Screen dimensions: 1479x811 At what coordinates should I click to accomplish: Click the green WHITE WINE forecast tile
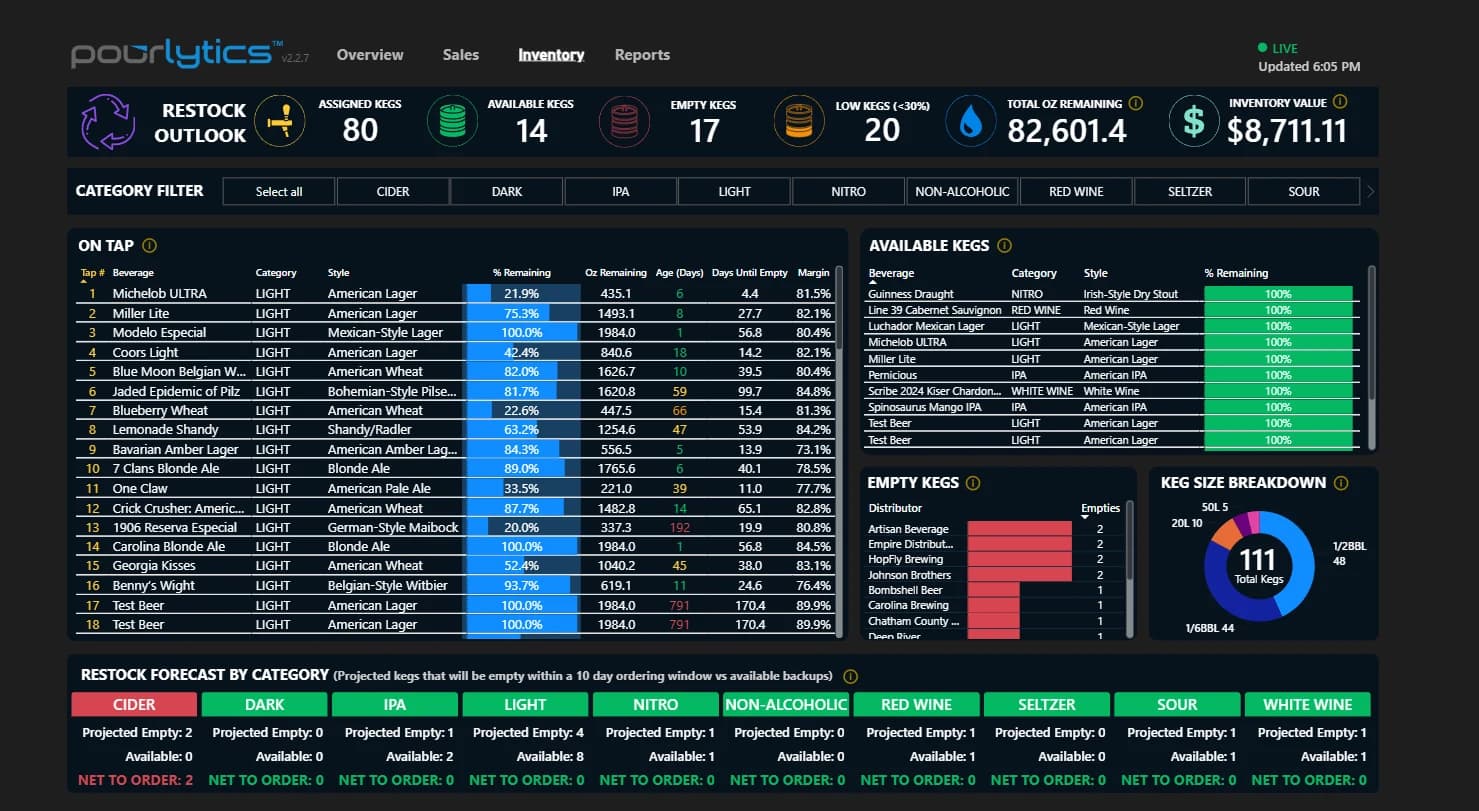(1307, 704)
